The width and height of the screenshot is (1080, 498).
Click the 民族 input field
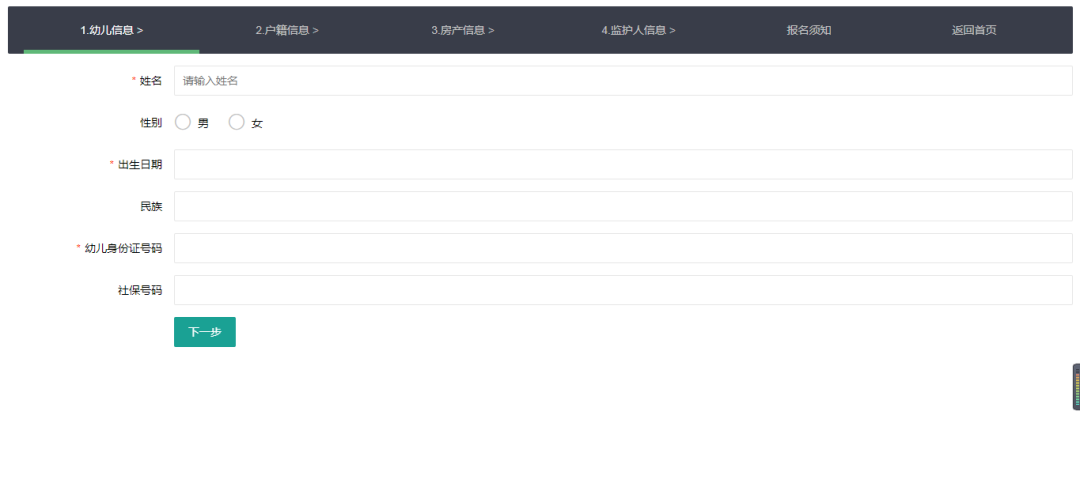[x=623, y=207]
